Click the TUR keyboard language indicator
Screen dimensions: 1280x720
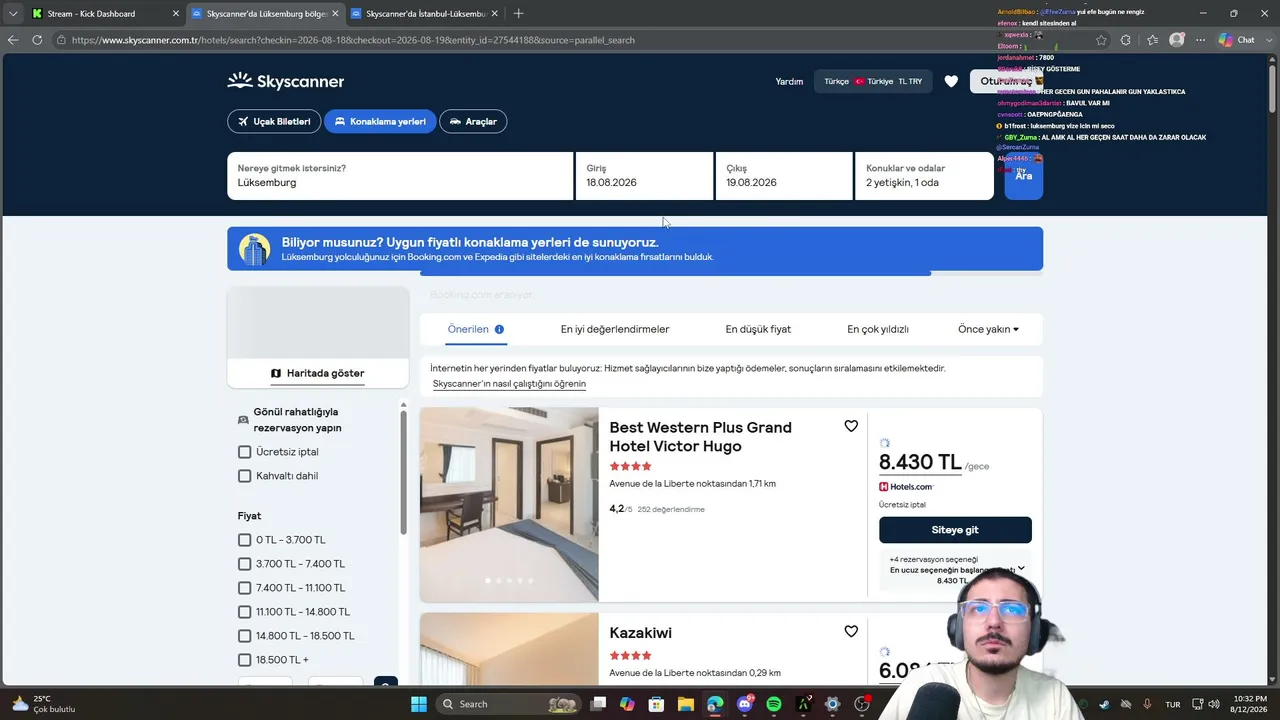click(1172, 704)
